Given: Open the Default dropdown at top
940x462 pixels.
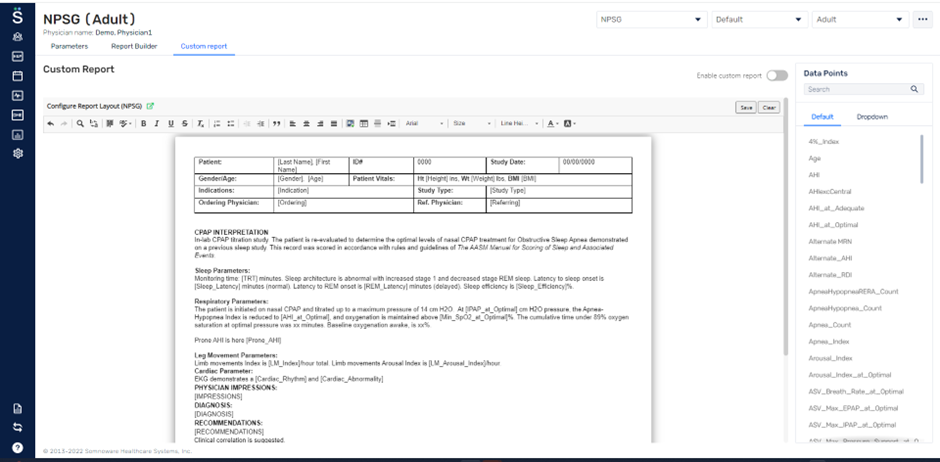Looking at the screenshot, I should (x=760, y=20).
